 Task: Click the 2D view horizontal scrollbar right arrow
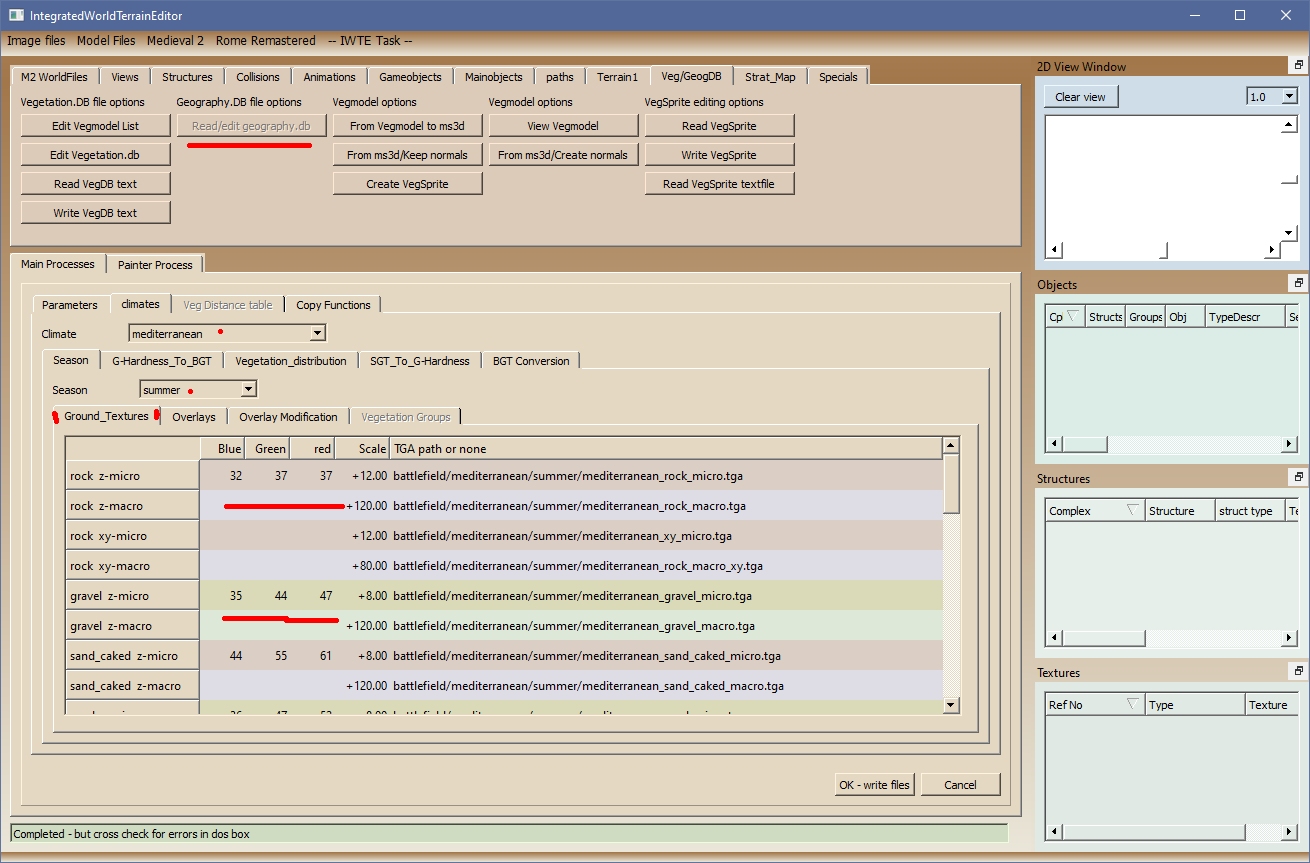pos(1273,250)
